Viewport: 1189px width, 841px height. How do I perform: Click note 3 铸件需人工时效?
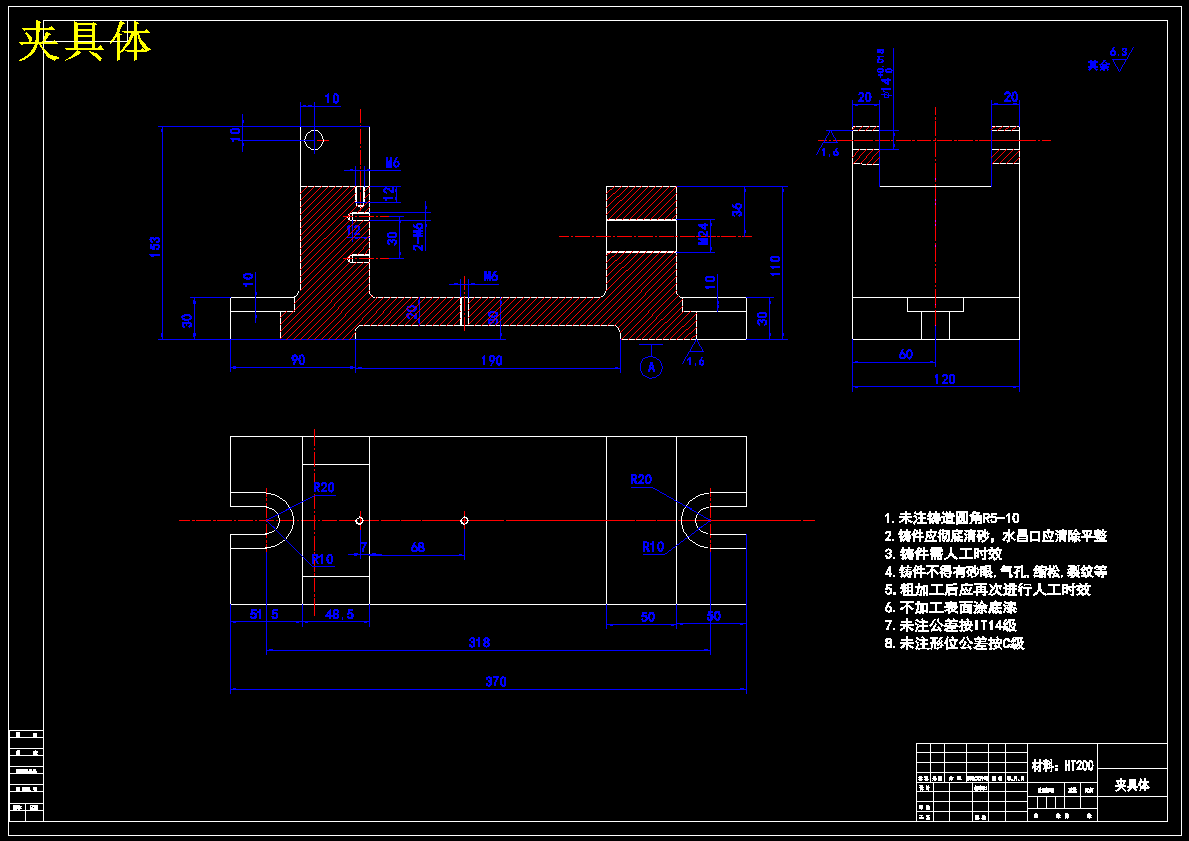(x=943, y=554)
